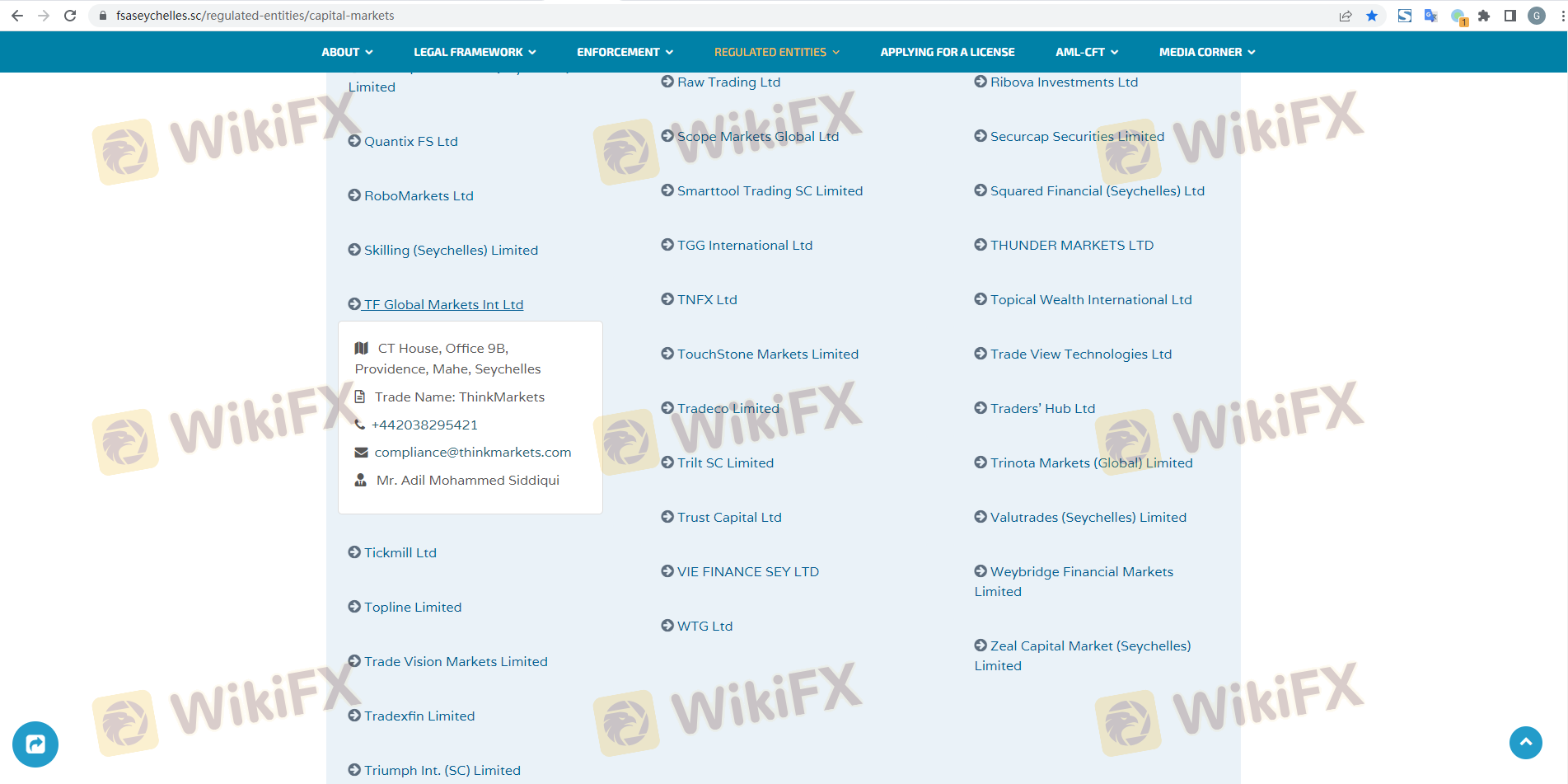Screen dimensions: 1568x784
Task: Bookmark this page with star icon
Action: point(1372,16)
